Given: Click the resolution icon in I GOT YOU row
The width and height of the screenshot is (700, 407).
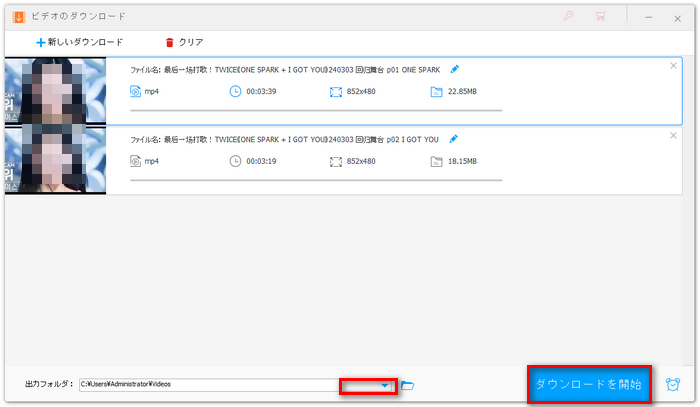Looking at the screenshot, I should coord(336,162).
